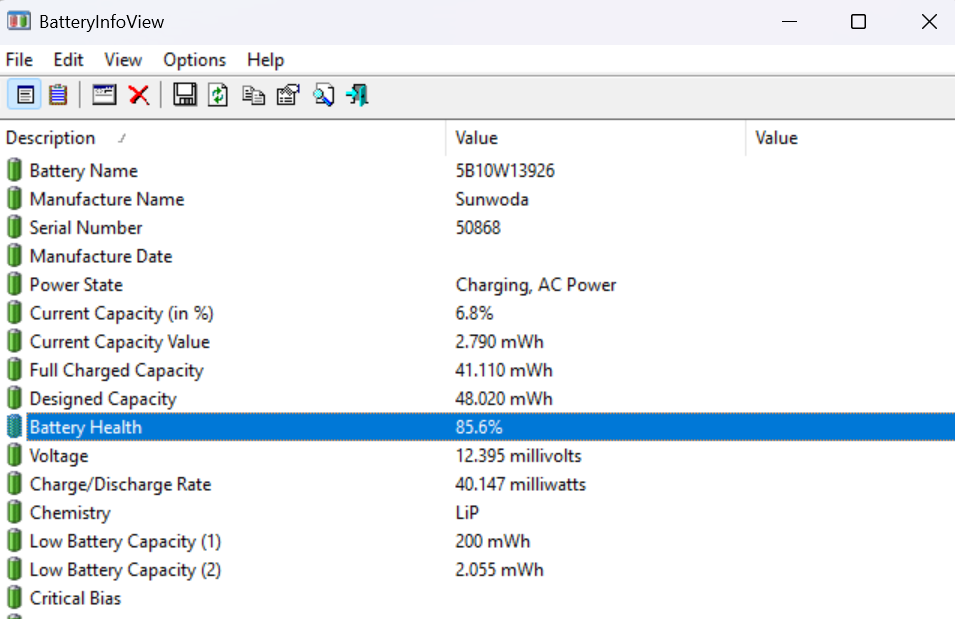
Task: Click the Find magnifier toolbar icon
Action: (x=323, y=95)
